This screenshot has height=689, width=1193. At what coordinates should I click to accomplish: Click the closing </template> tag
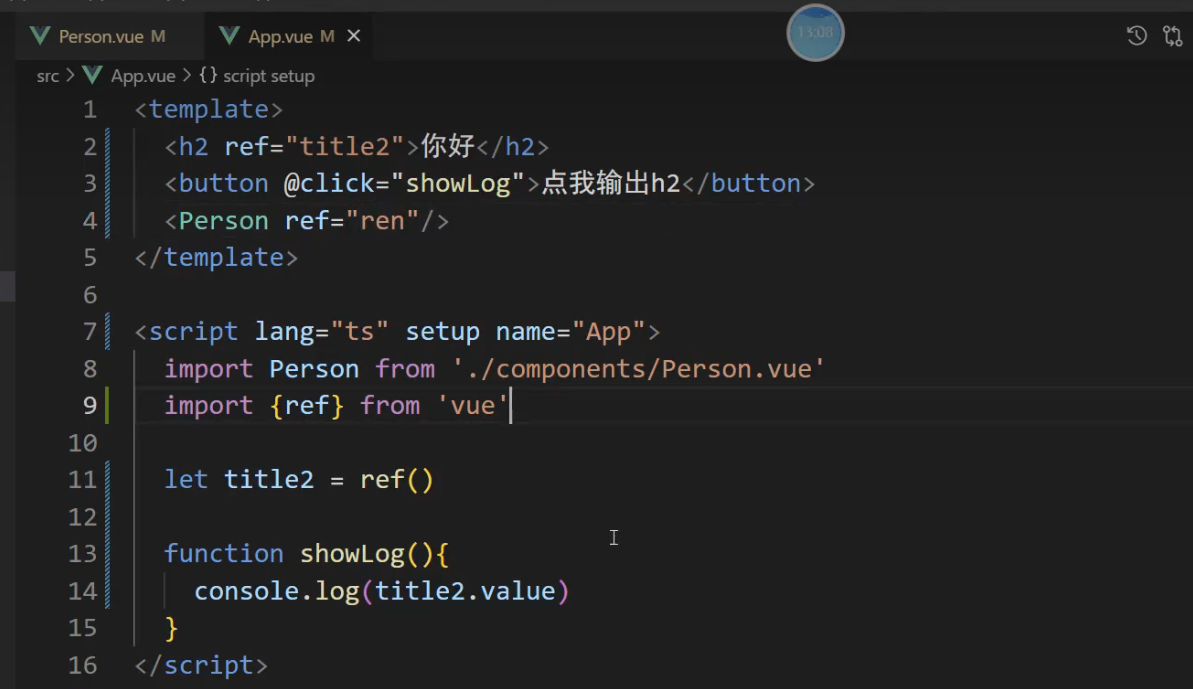point(216,257)
